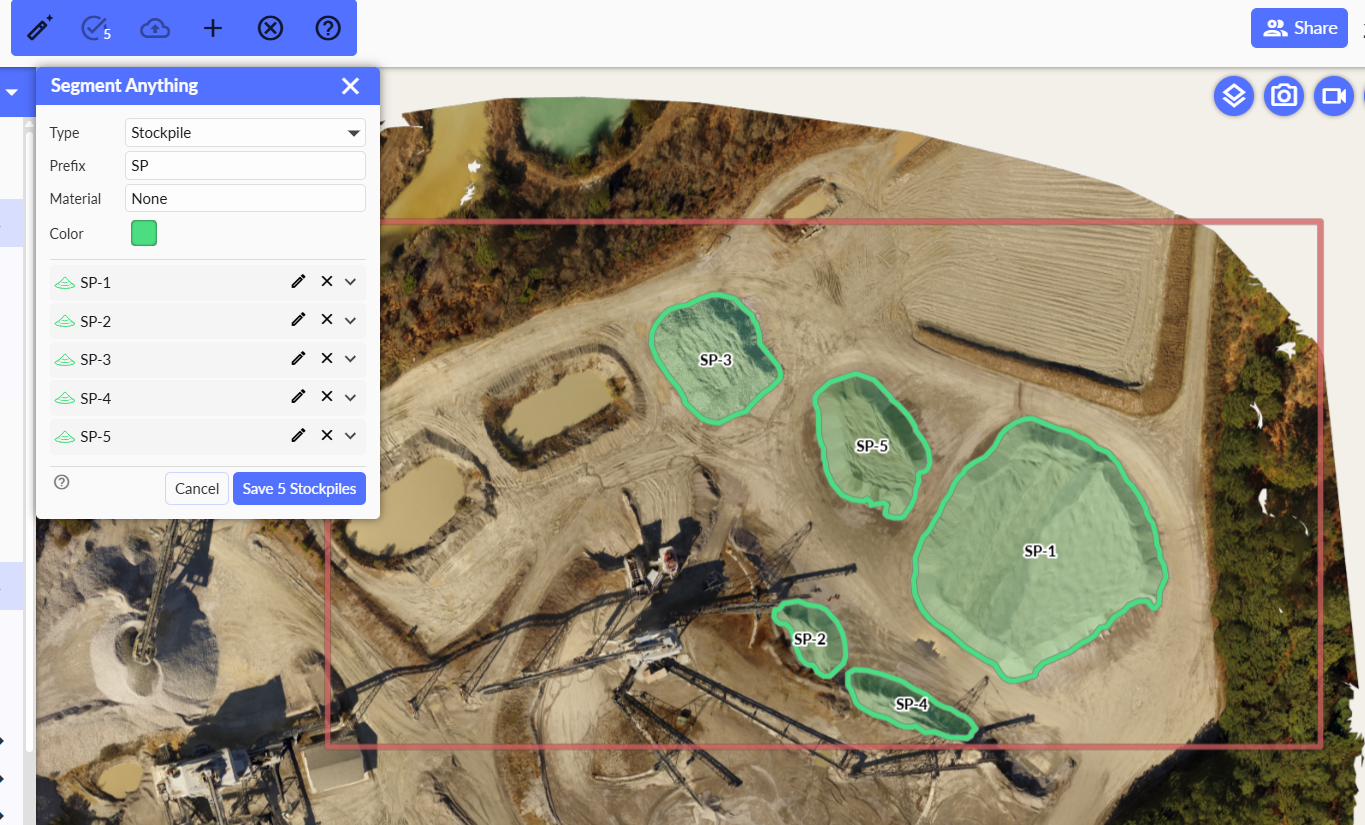Viewport: 1365px width, 825px height.
Task: Open the Type Stockpile dropdown
Action: click(245, 133)
